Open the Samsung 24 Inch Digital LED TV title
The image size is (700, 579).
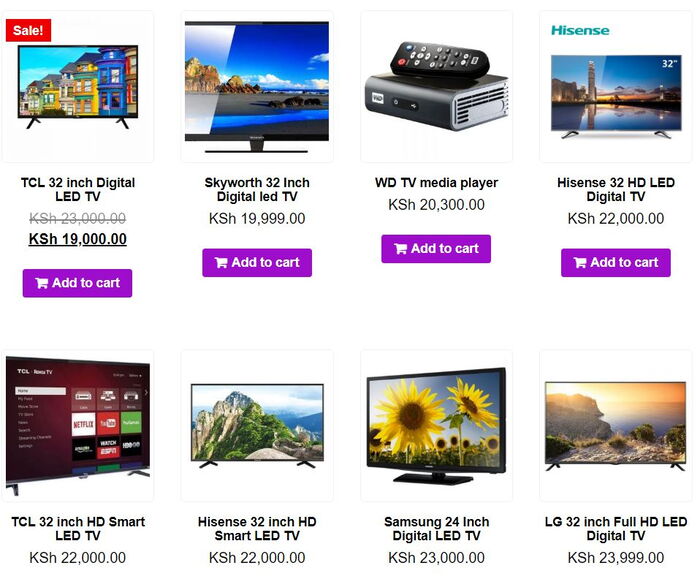point(436,529)
